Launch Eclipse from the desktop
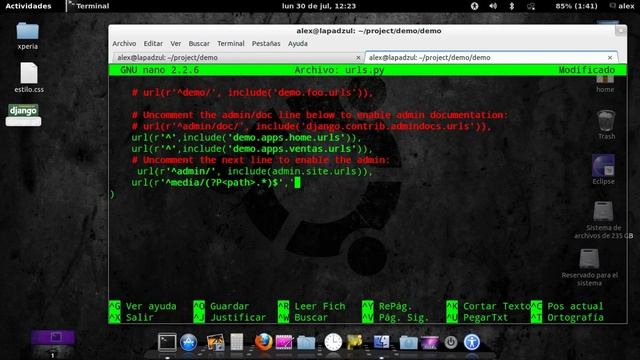The width and height of the screenshot is (640, 360). click(x=603, y=169)
